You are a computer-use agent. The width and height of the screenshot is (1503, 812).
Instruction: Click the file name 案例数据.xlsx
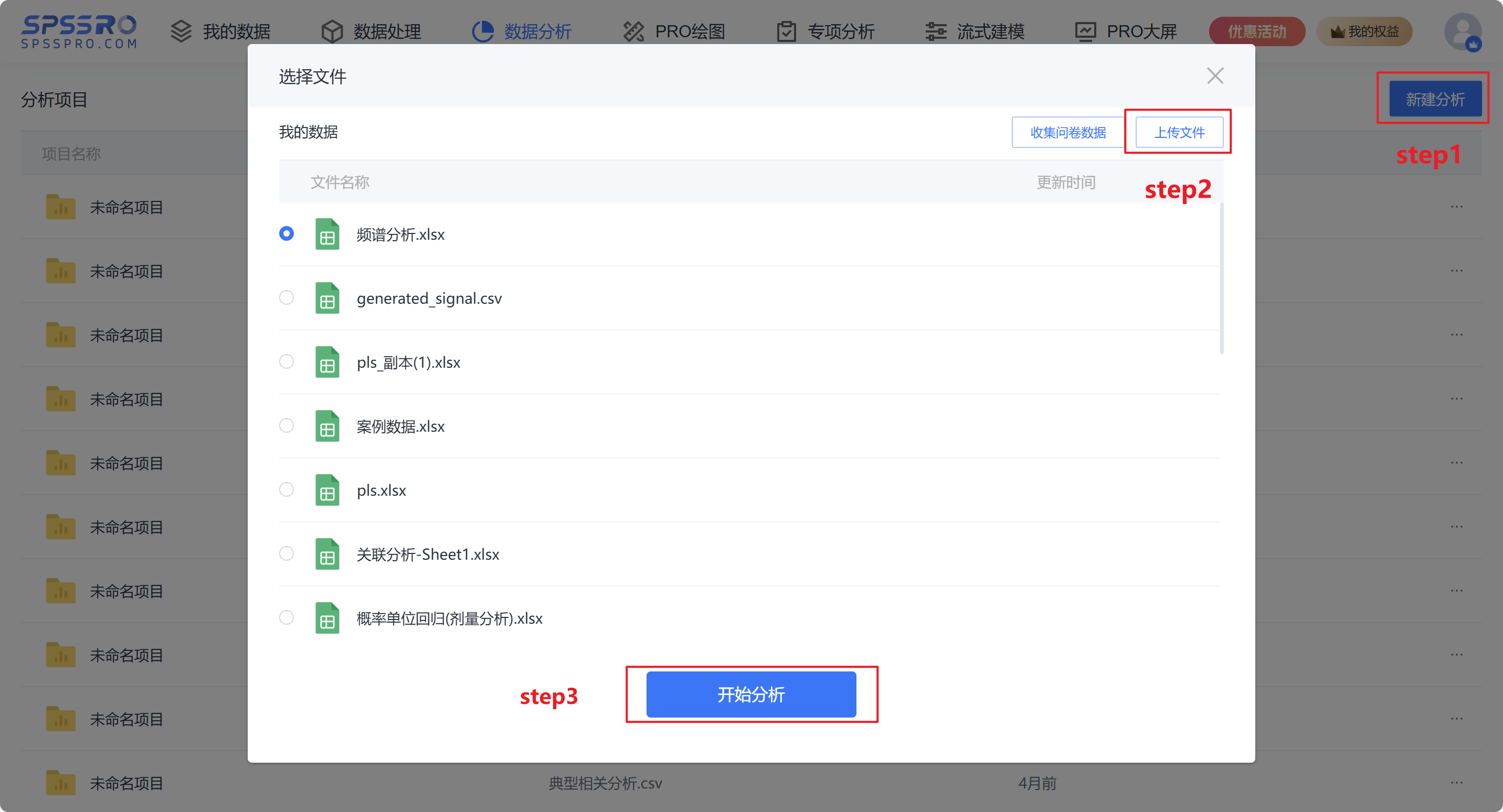pyautogui.click(x=400, y=426)
